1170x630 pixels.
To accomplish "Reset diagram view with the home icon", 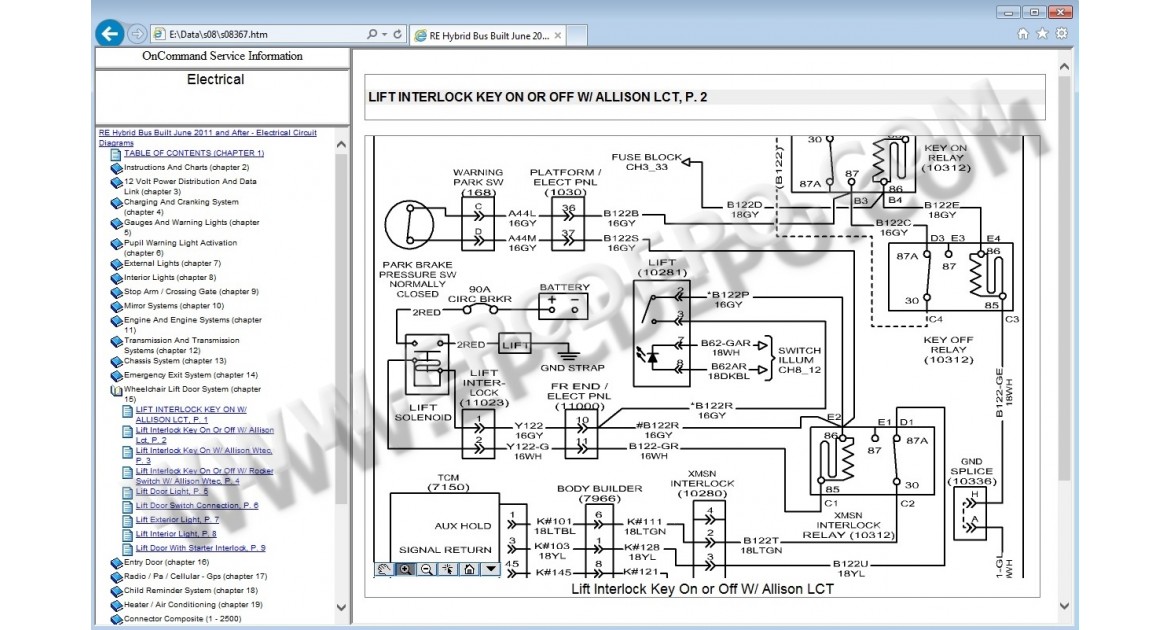I will click(469, 569).
